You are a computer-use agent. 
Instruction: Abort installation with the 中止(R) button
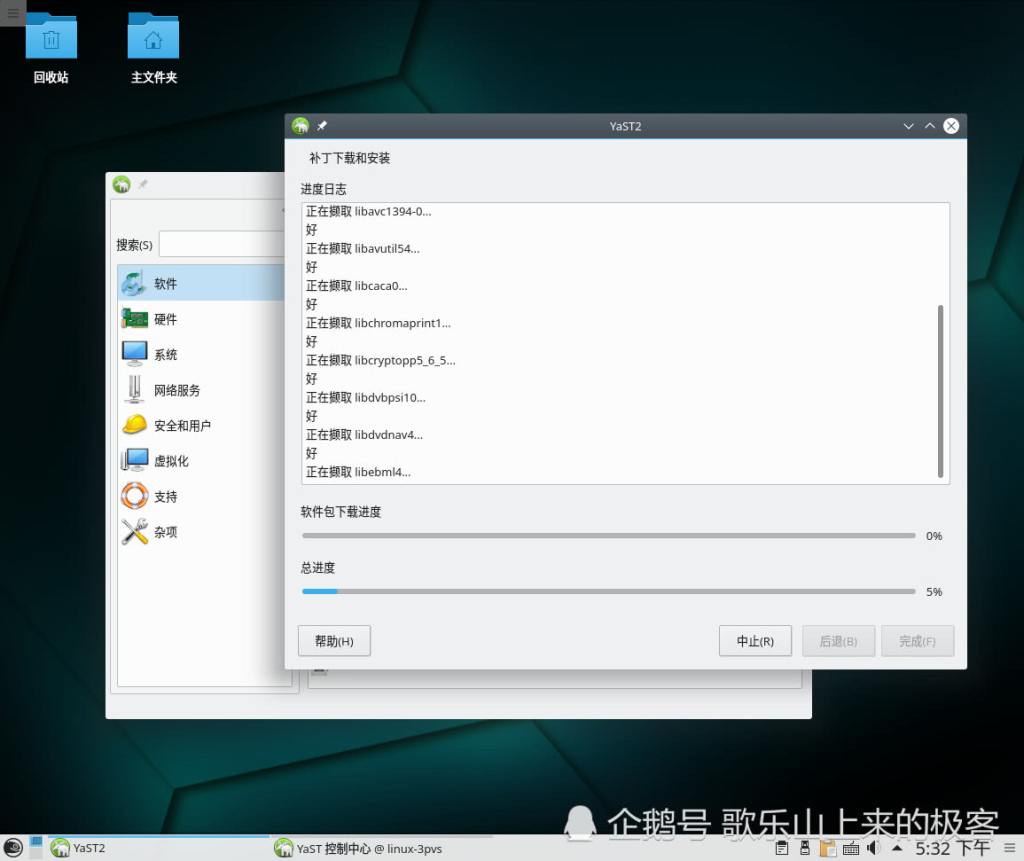755,641
